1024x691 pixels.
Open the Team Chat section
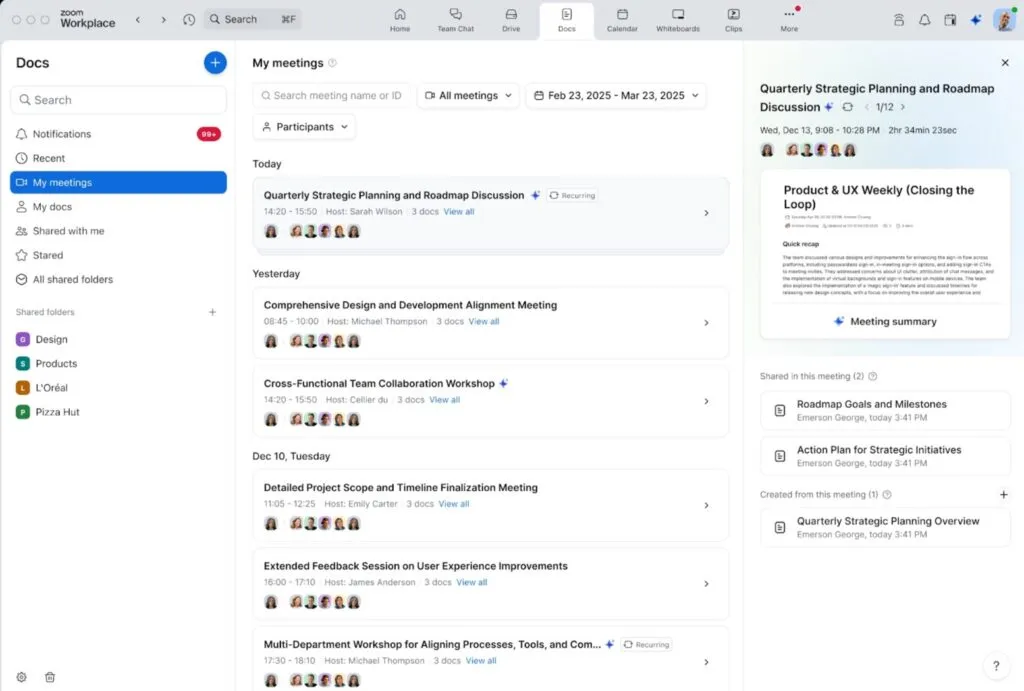pos(456,20)
